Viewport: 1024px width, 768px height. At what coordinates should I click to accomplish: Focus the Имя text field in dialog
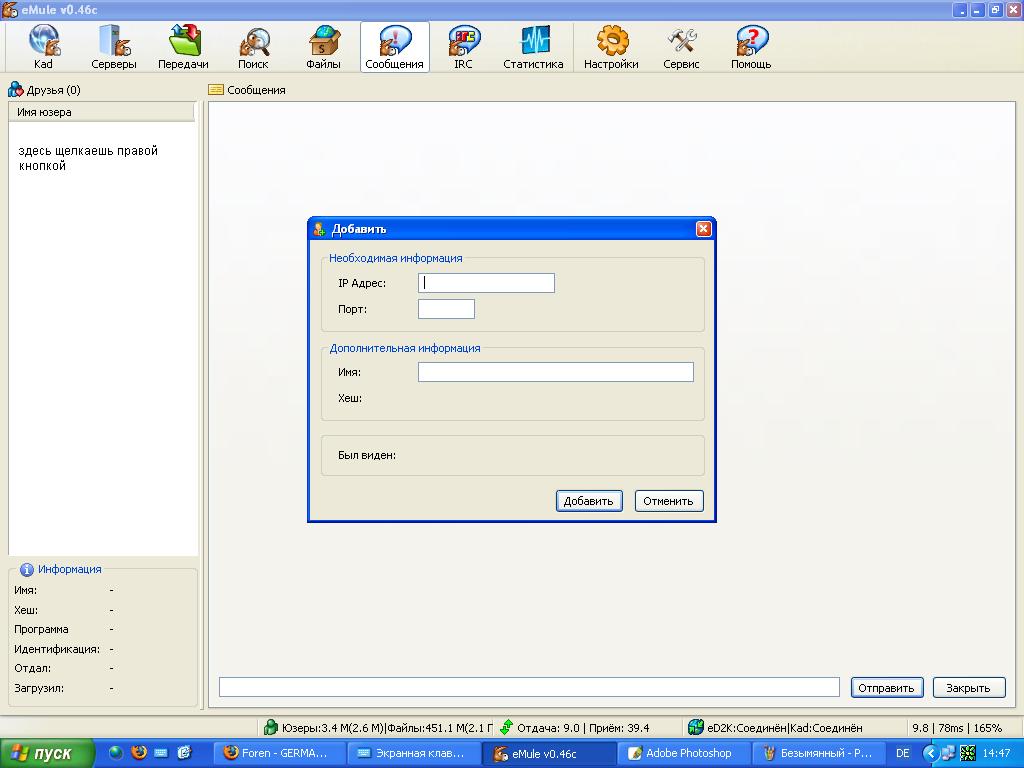[555, 372]
